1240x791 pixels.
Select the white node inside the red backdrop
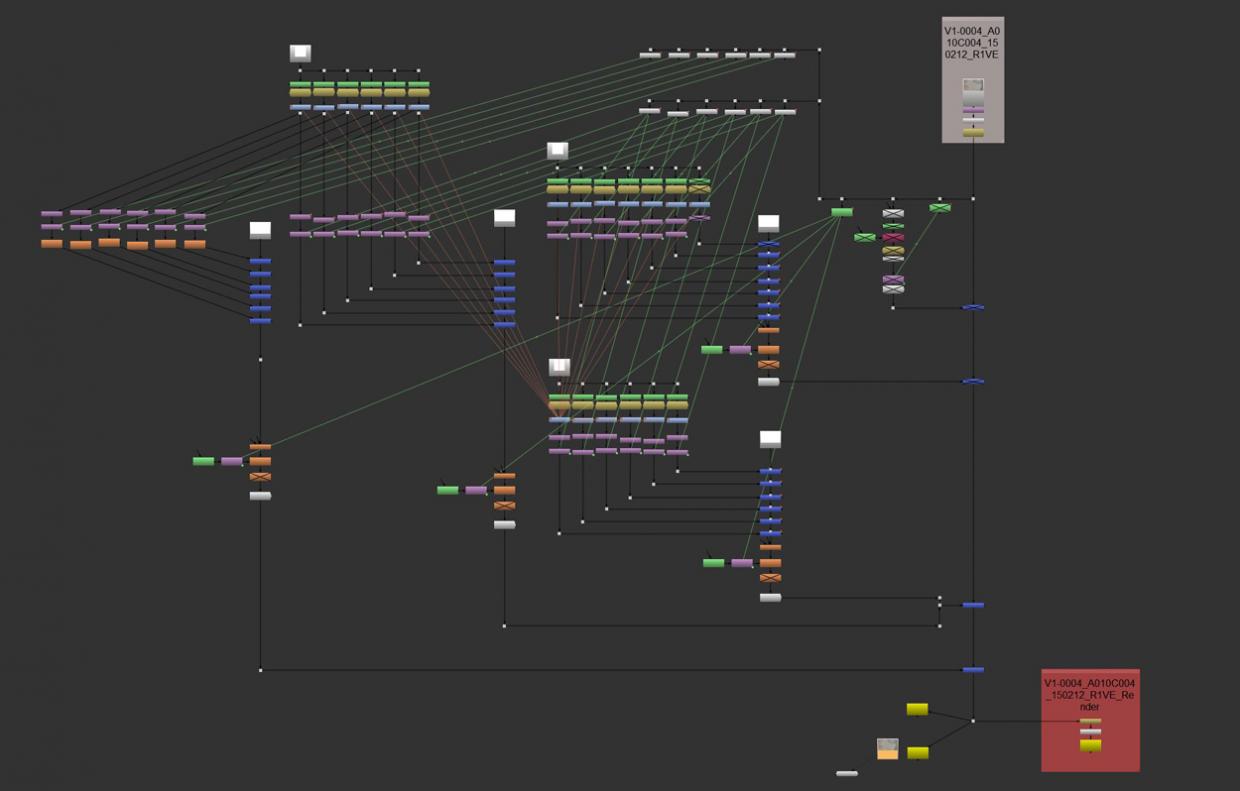[x=1090, y=732]
